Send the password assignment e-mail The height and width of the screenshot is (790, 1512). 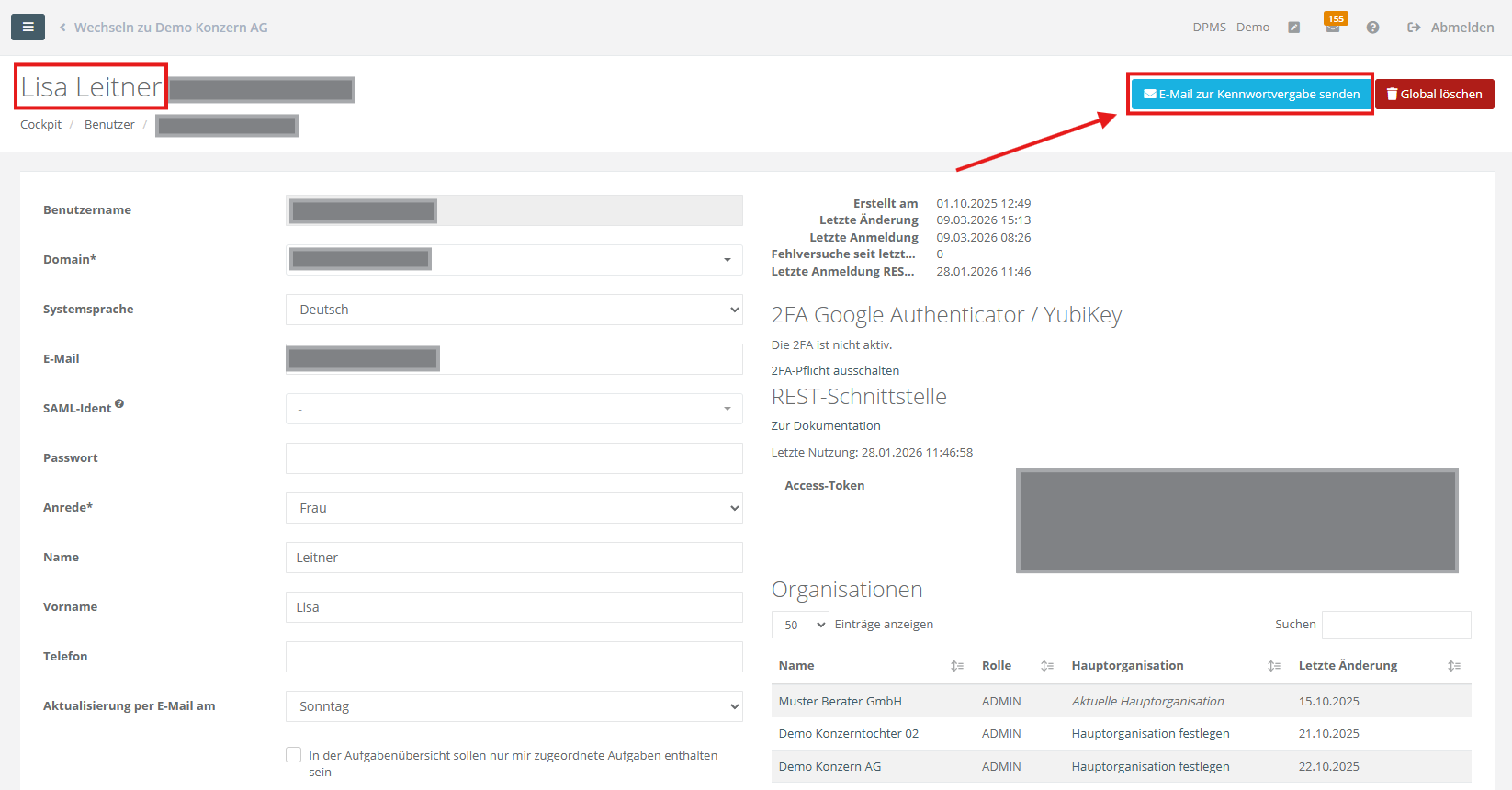1250,94
